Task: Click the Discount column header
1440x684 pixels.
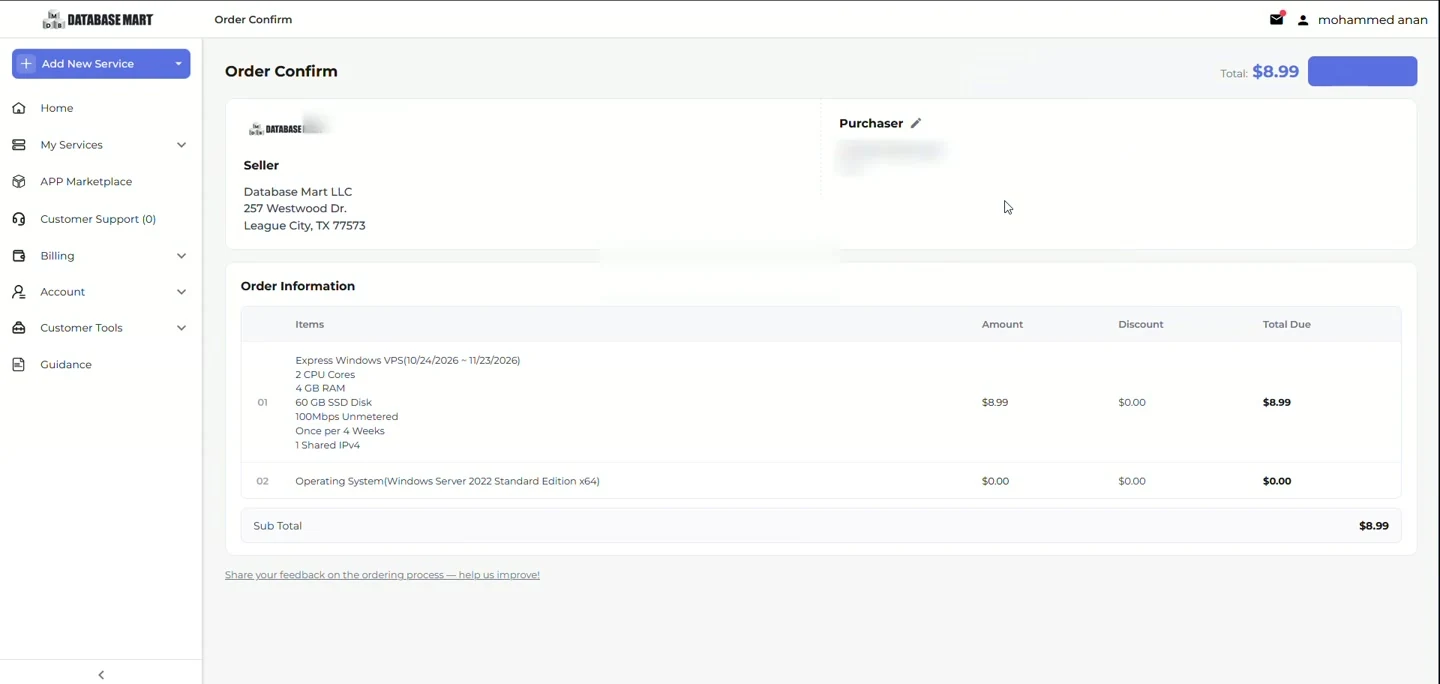Action: coord(1141,325)
